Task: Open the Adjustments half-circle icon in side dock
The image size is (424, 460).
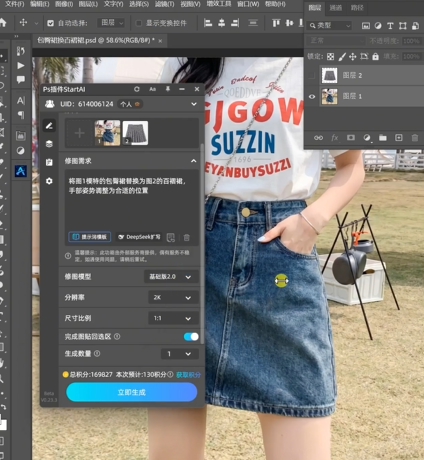Action: [x=21, y=150]
